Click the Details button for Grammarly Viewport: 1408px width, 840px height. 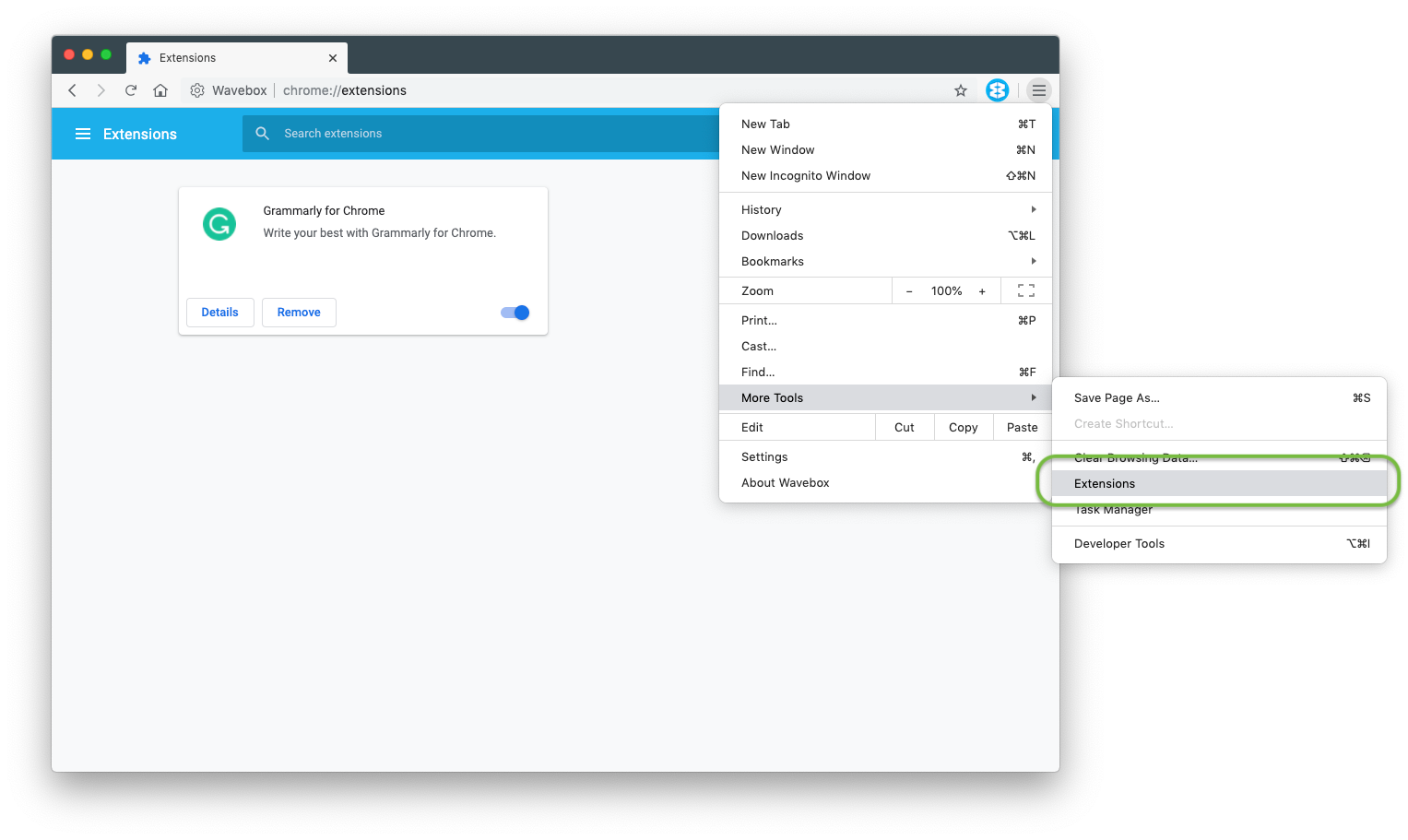pos(219,313)
